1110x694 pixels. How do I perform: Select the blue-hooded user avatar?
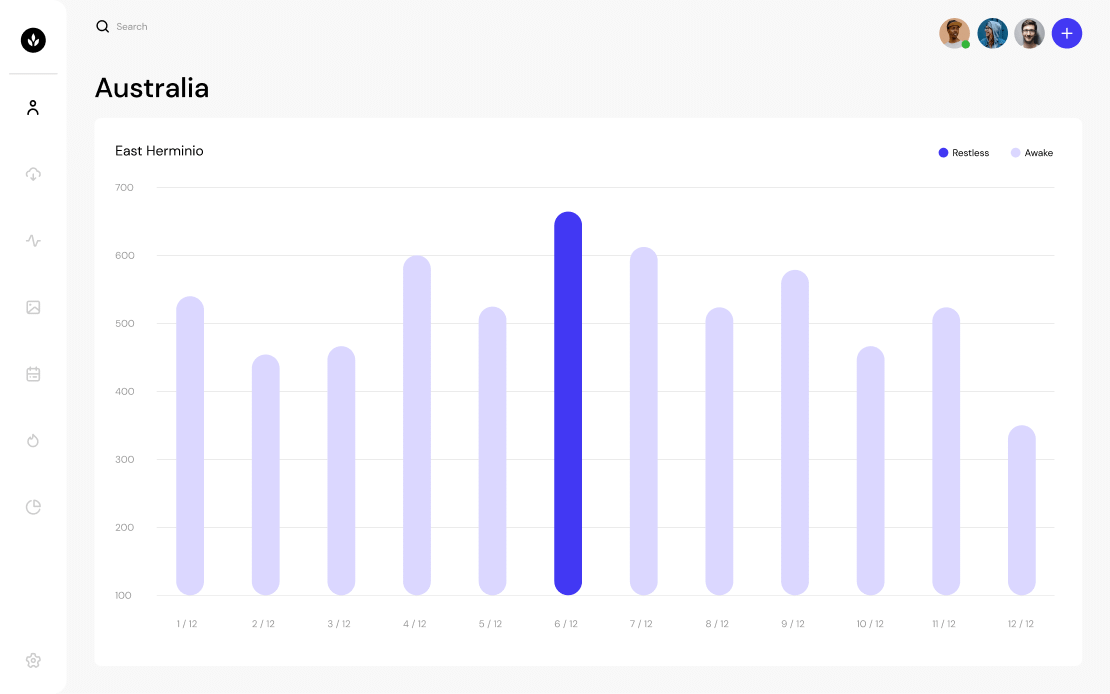coord(992,33)
